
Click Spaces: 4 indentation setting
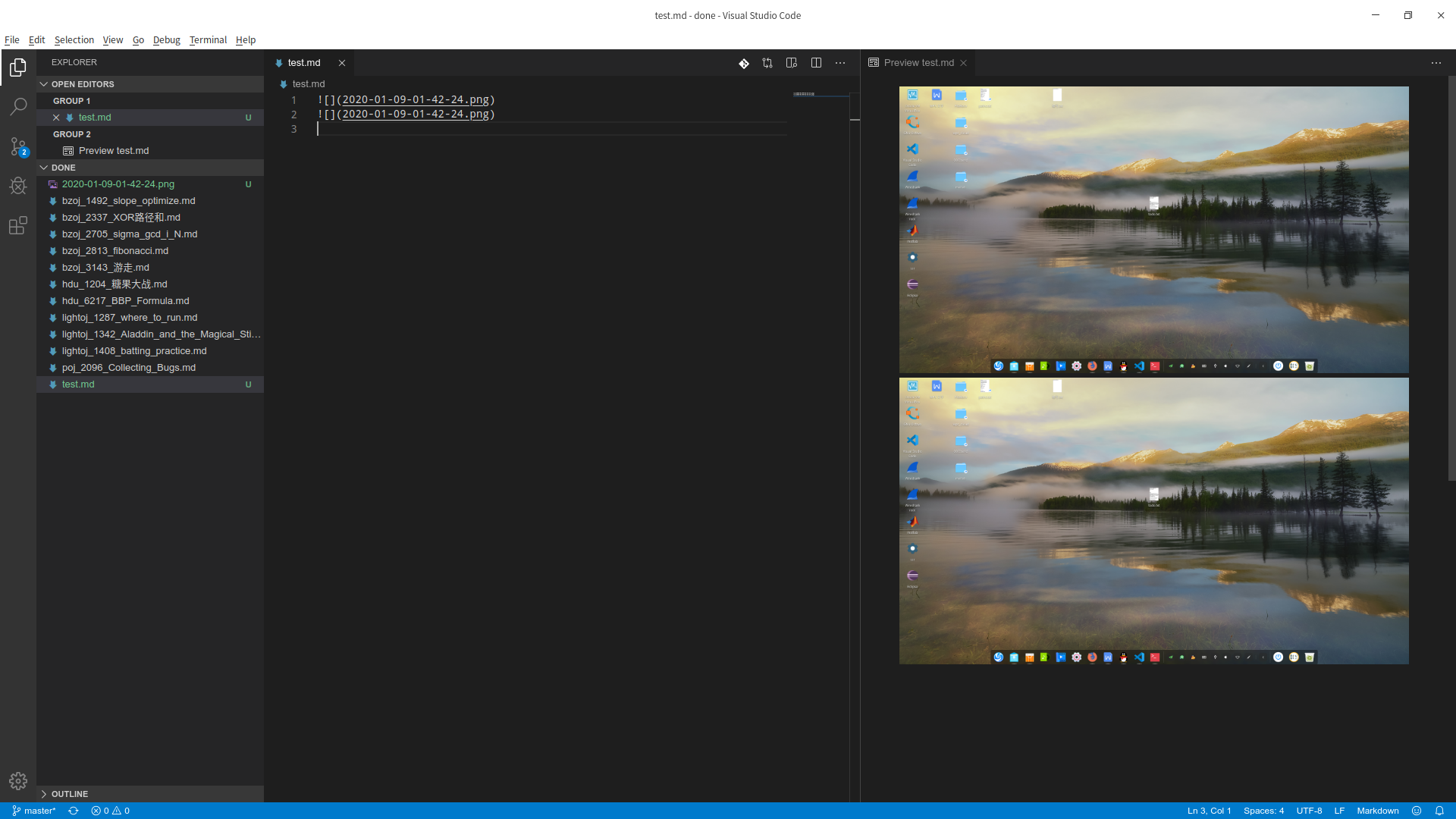click(x=1263, y=811)
